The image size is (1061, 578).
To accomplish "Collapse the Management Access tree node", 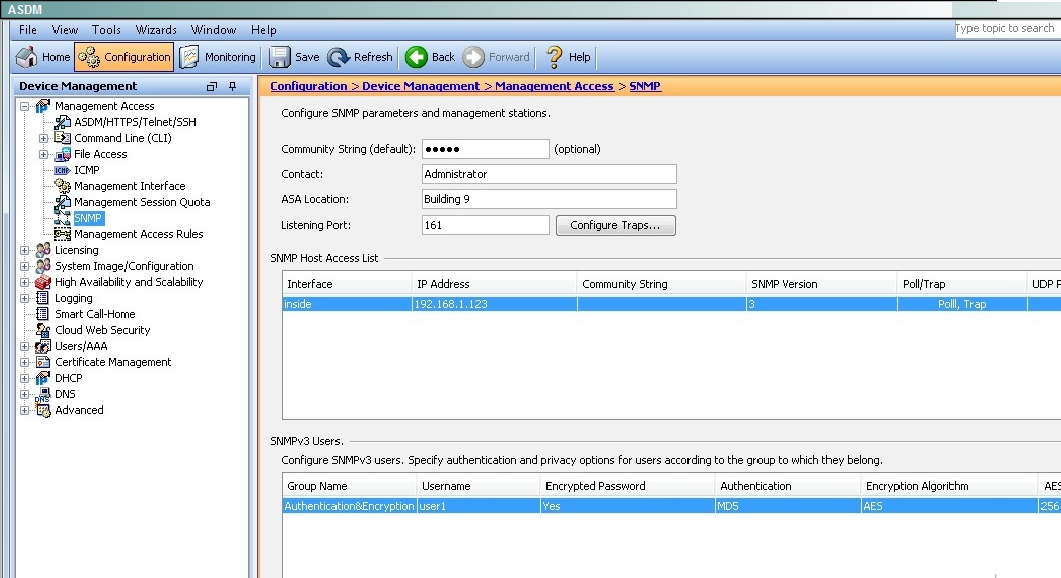I will (24, 106).
